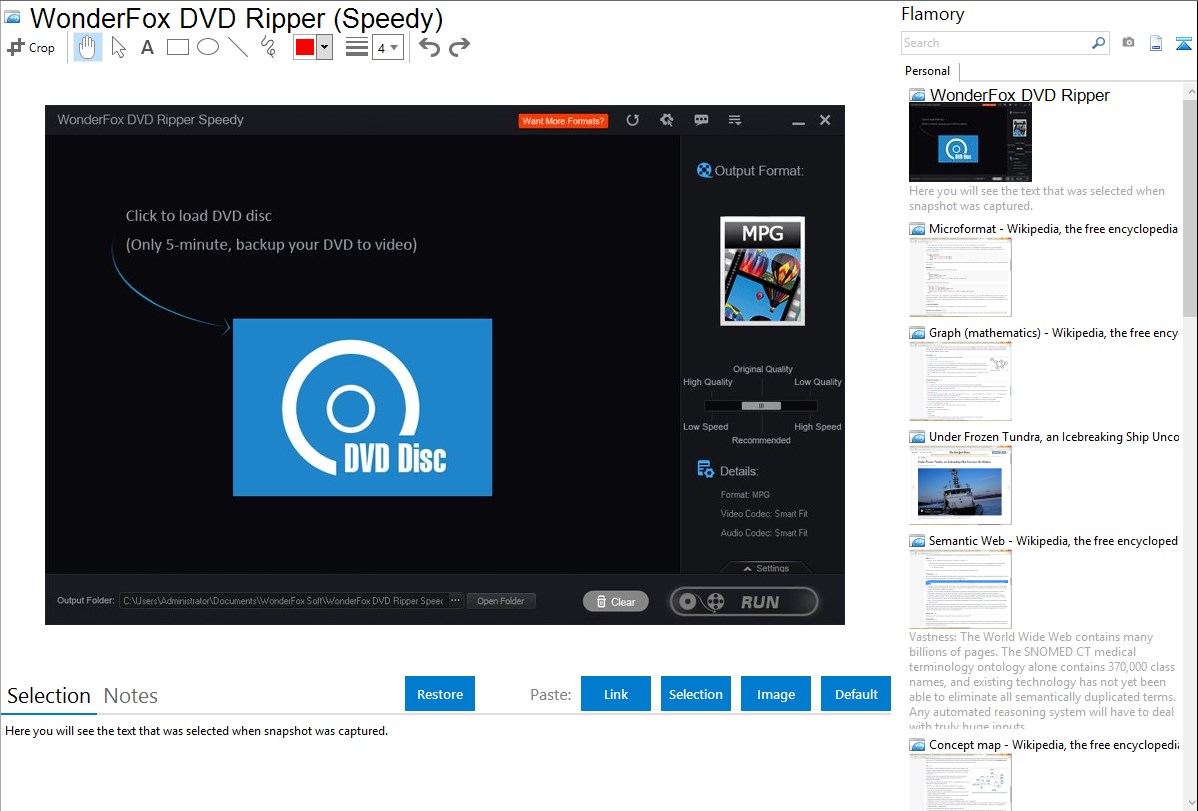Paste as Image
The image size is (1198, 811).
click(776, 694)
